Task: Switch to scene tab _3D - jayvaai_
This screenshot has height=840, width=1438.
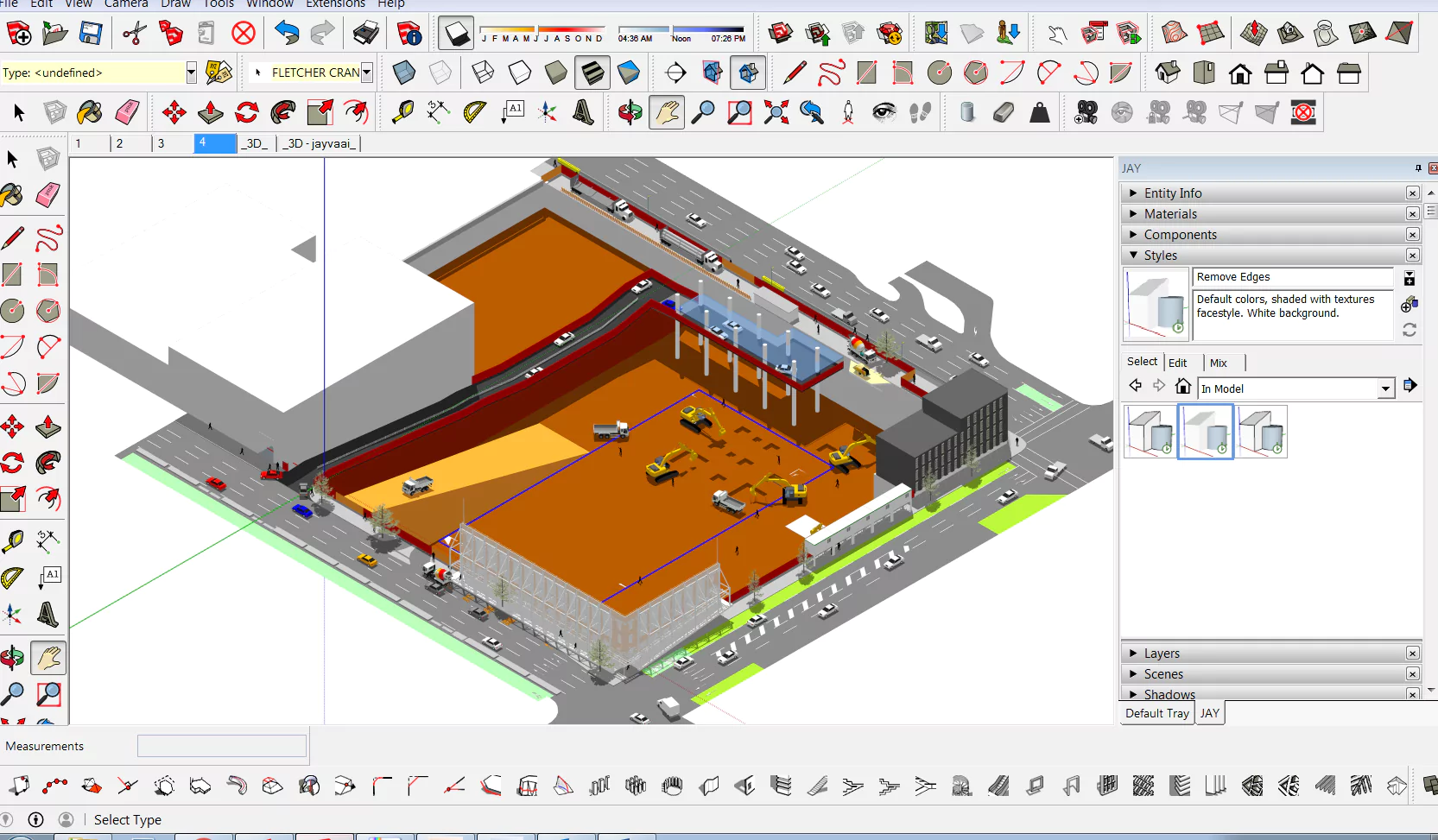Action: pos(319,143)
